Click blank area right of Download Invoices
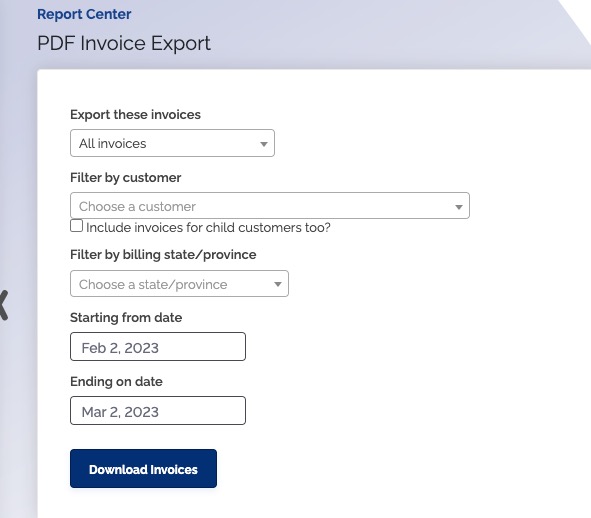This screenshot has width=591, height=518. tap(377, 469)
